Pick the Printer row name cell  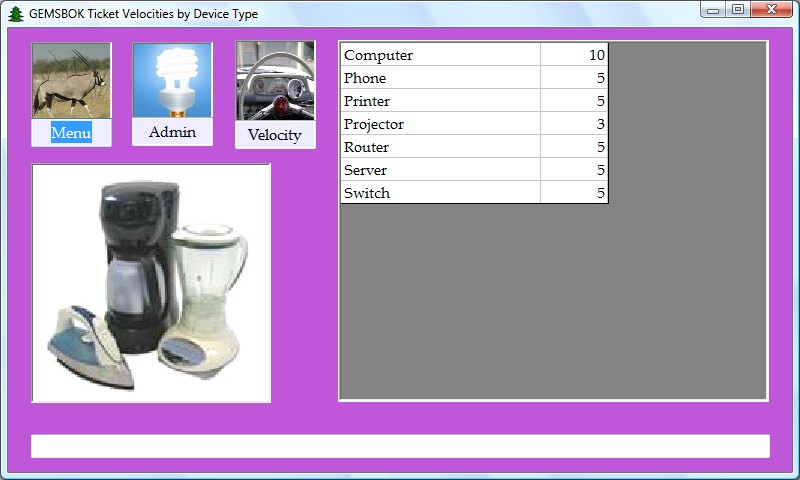tap(440, 101)
